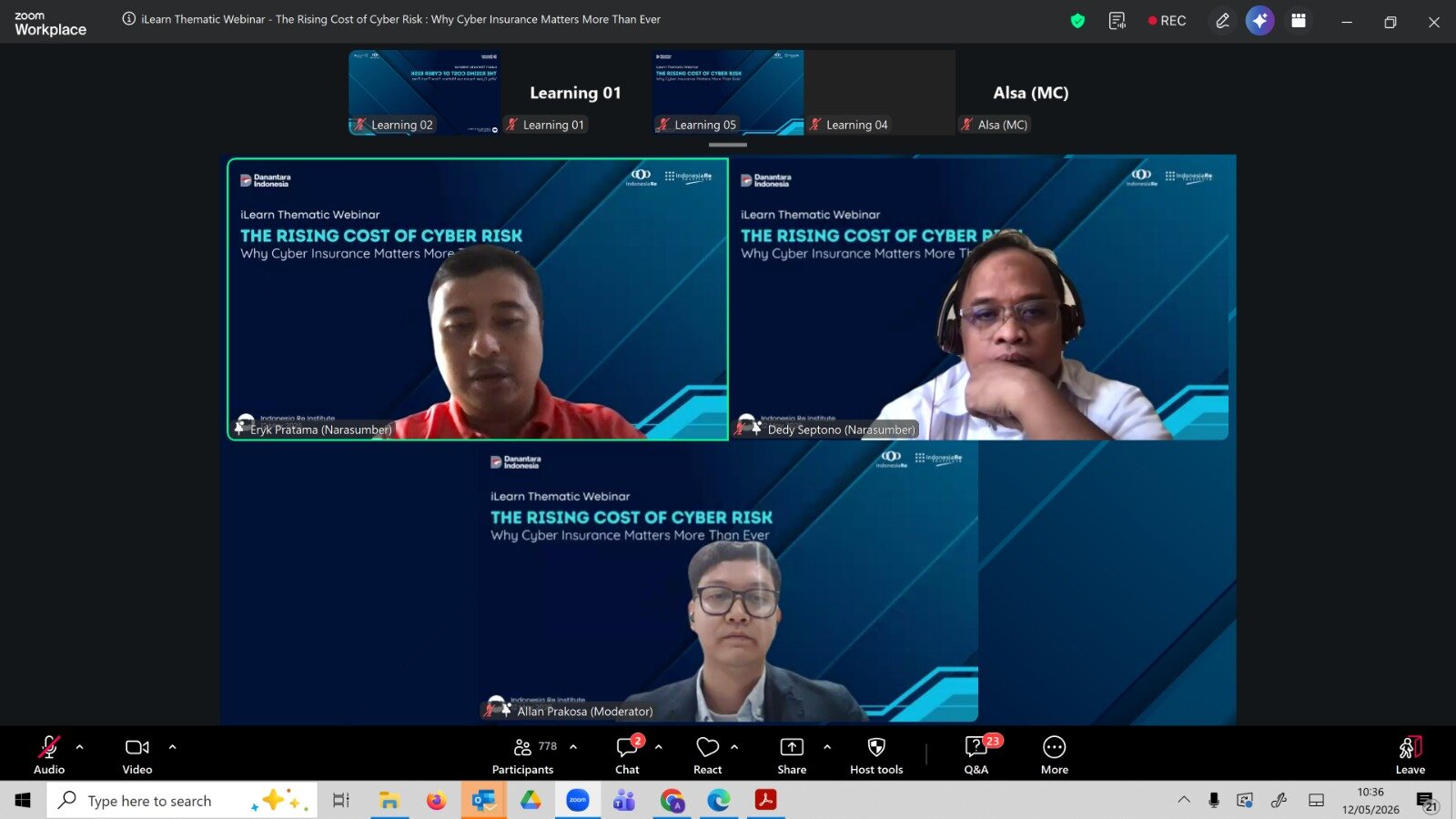Viewport: 1456px width, 819px height.
Task: Click the taskbar search box
Action: [x=182, y=801]
